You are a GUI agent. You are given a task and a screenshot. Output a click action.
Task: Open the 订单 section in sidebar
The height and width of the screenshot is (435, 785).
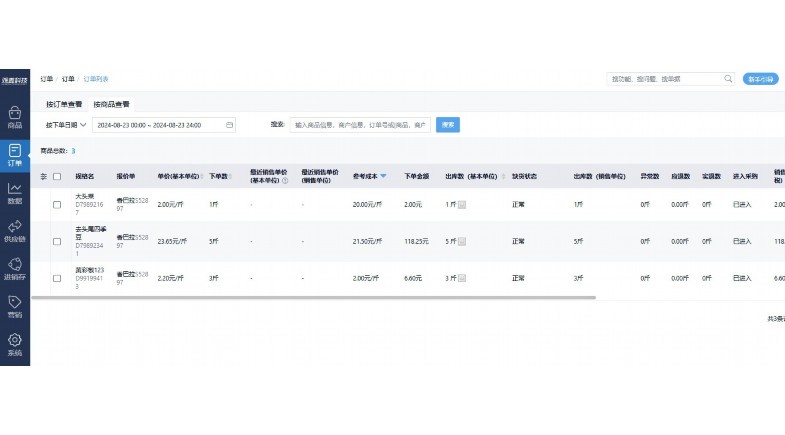(15, 155)
